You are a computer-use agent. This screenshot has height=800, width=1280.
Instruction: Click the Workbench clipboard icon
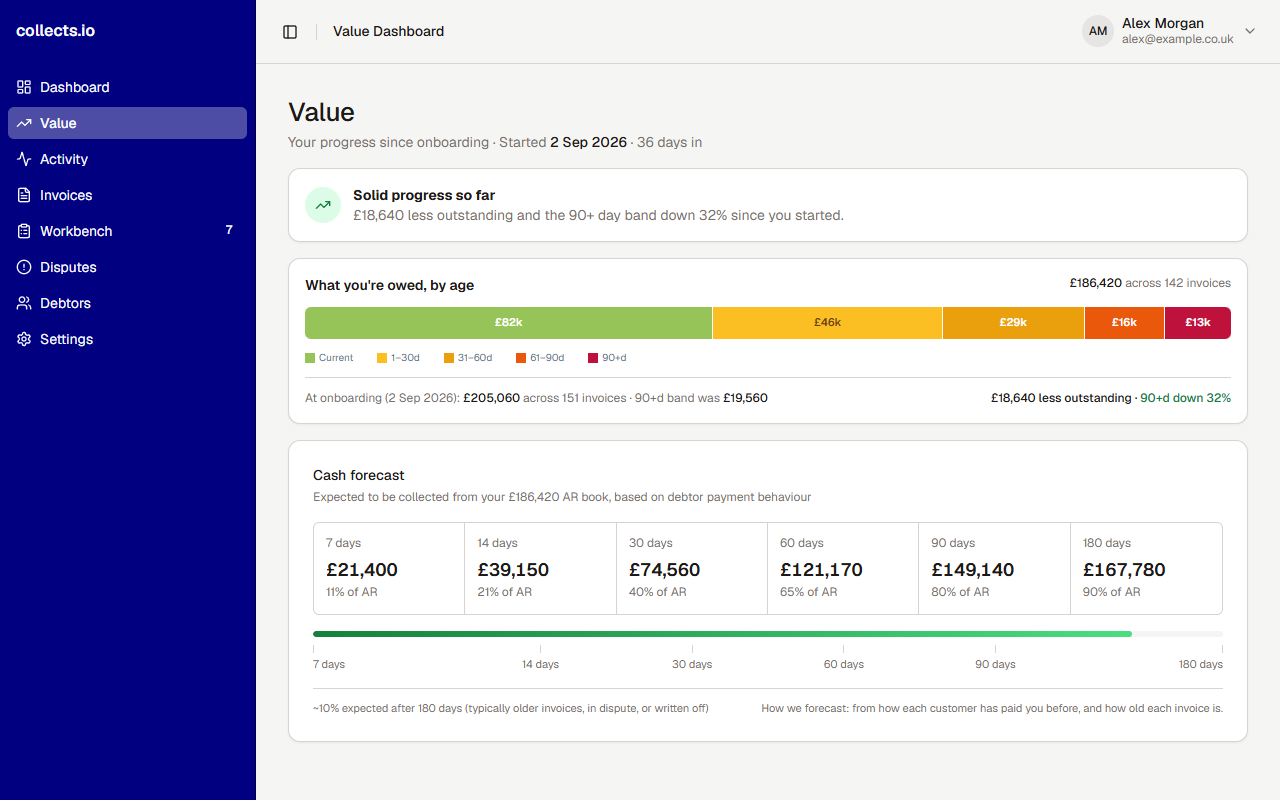[x=24, y=231]
